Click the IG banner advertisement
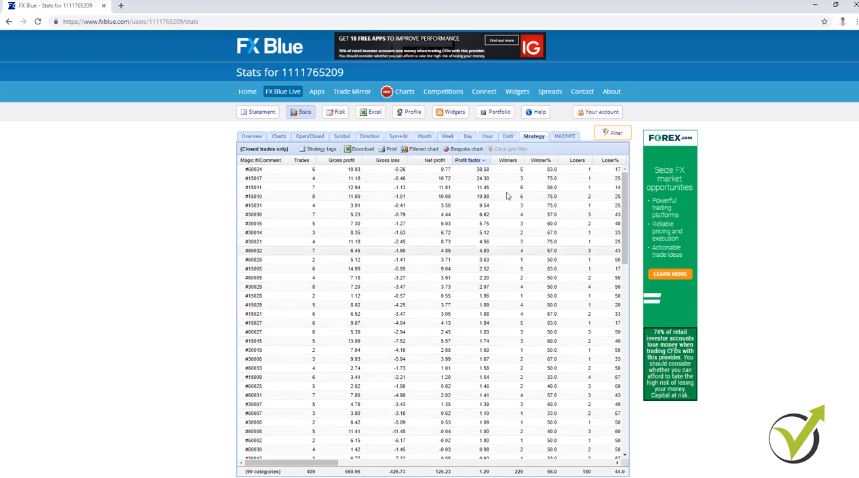The width and height of the screenshot is (859, 478). [440, 46]
